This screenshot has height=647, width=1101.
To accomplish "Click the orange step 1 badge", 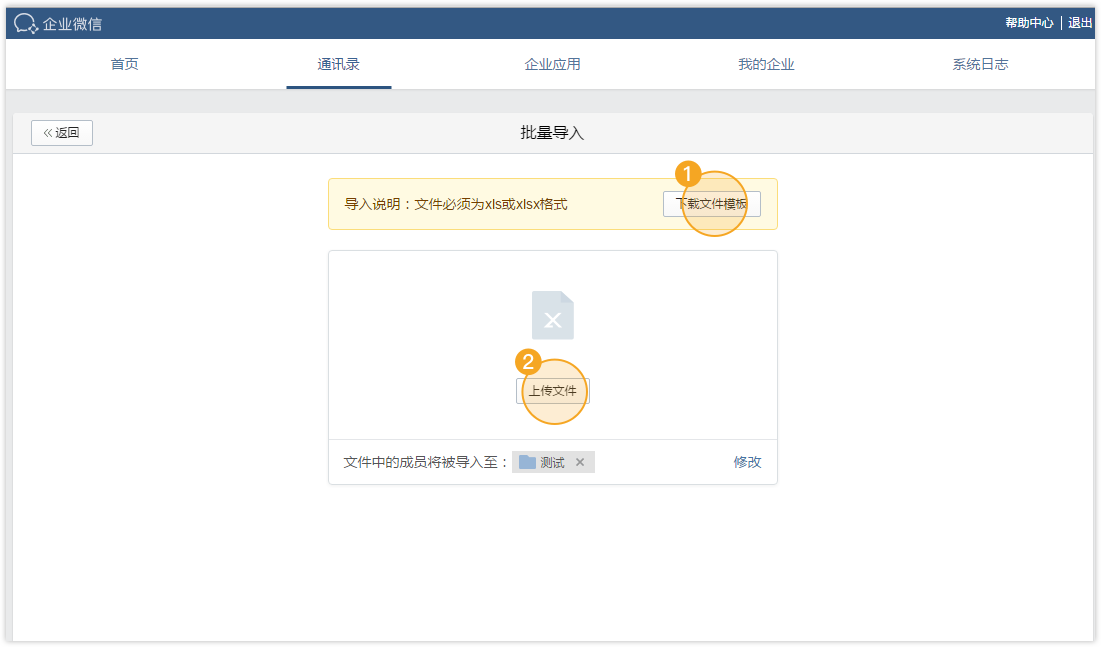I will (x=687, y=174).
